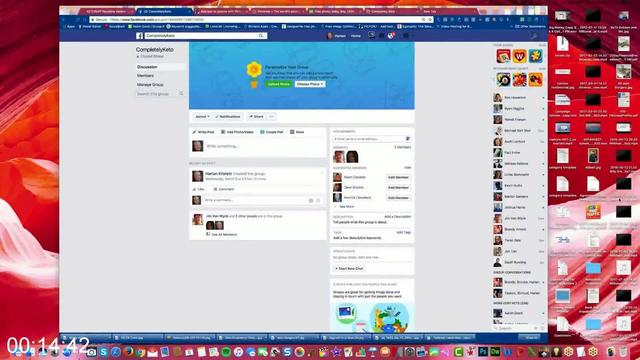Click See All Members link
The width and height of the screenshot is (640, 360).
click(224, 235)
